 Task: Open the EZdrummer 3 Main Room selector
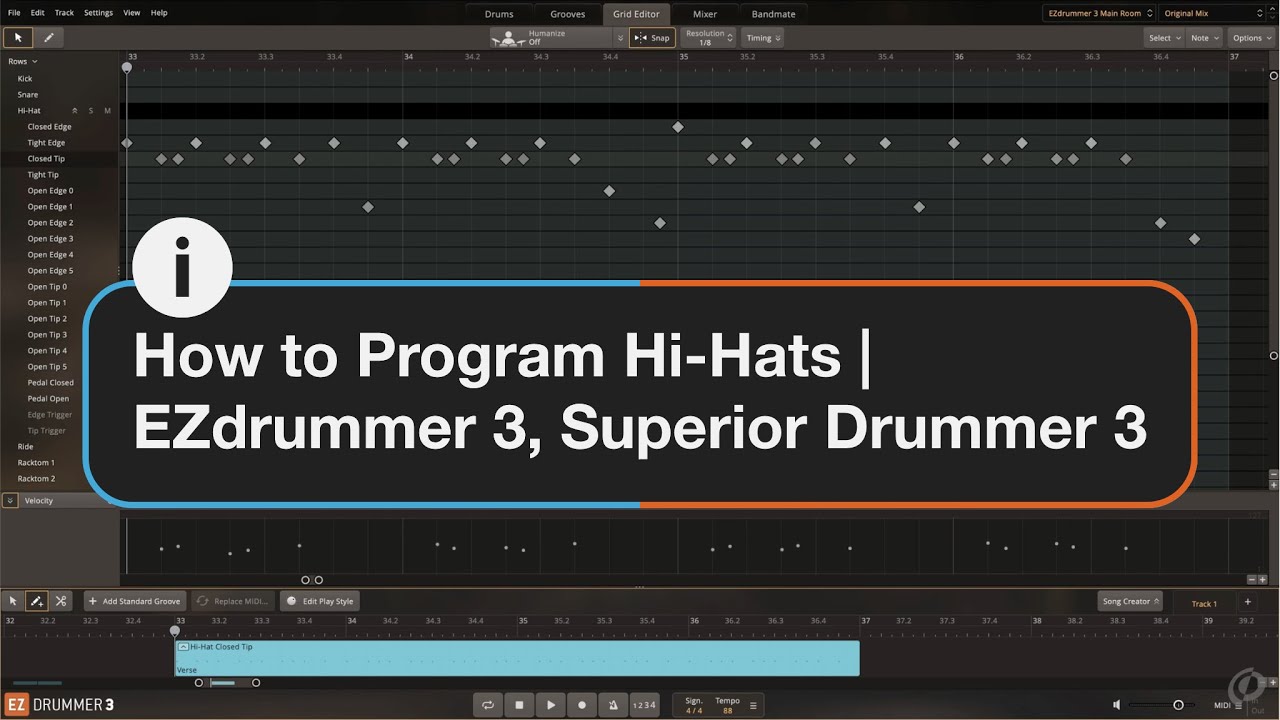point(1099,13)
